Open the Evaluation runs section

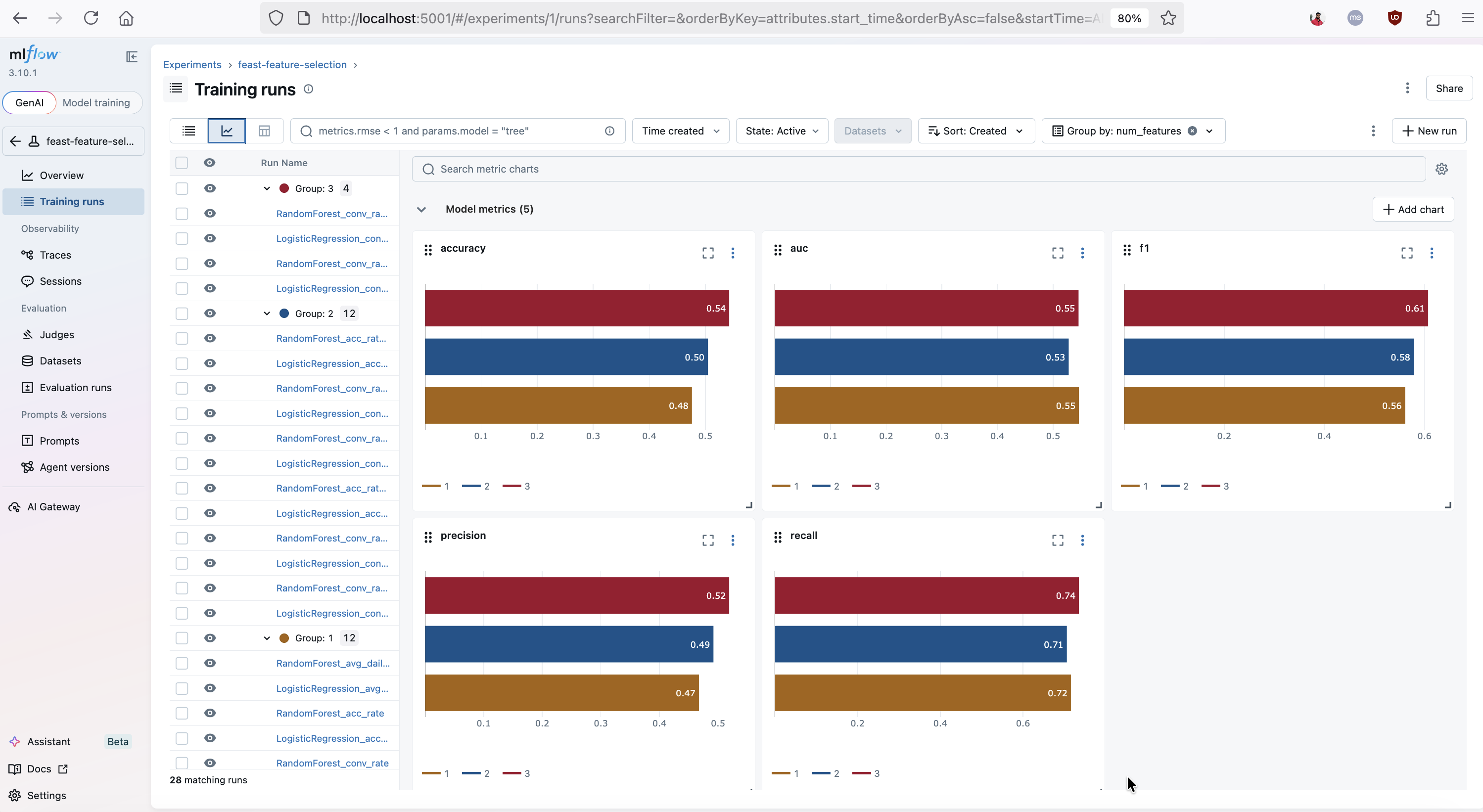pos(75,387)
